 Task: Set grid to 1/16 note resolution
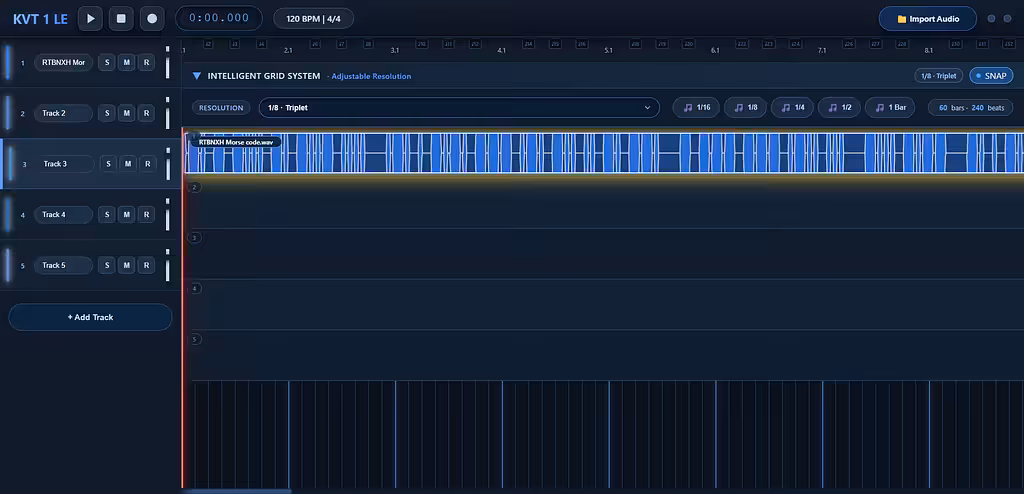(697, 108)
